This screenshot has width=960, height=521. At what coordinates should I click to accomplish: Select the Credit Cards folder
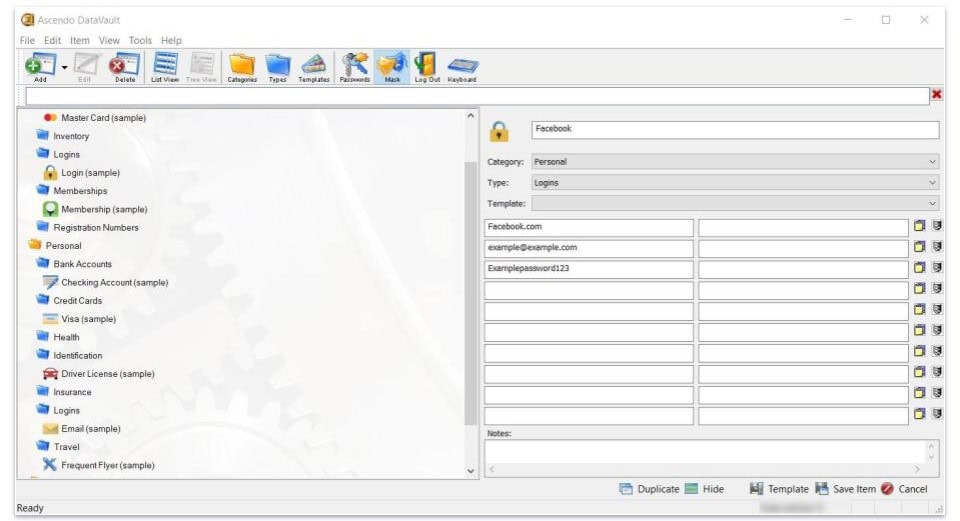tap(69, 301)
